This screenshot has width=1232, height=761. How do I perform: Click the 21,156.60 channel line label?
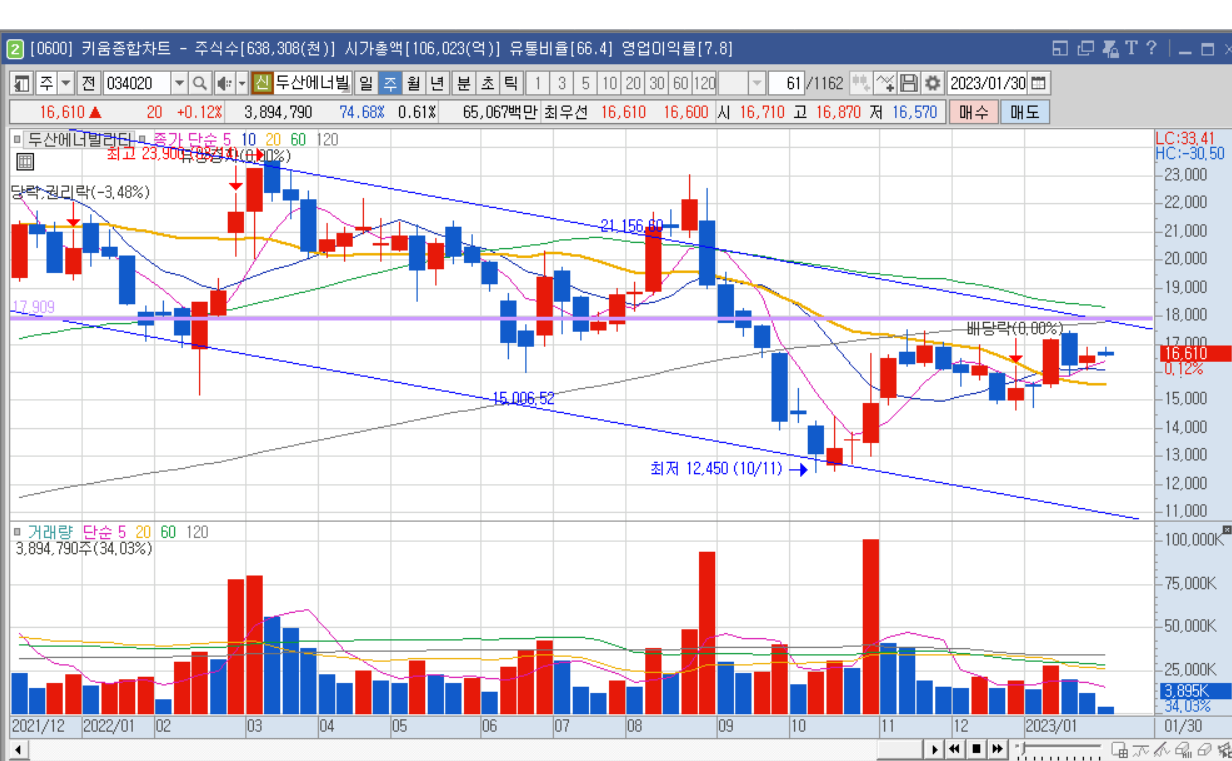coord(632,225)
